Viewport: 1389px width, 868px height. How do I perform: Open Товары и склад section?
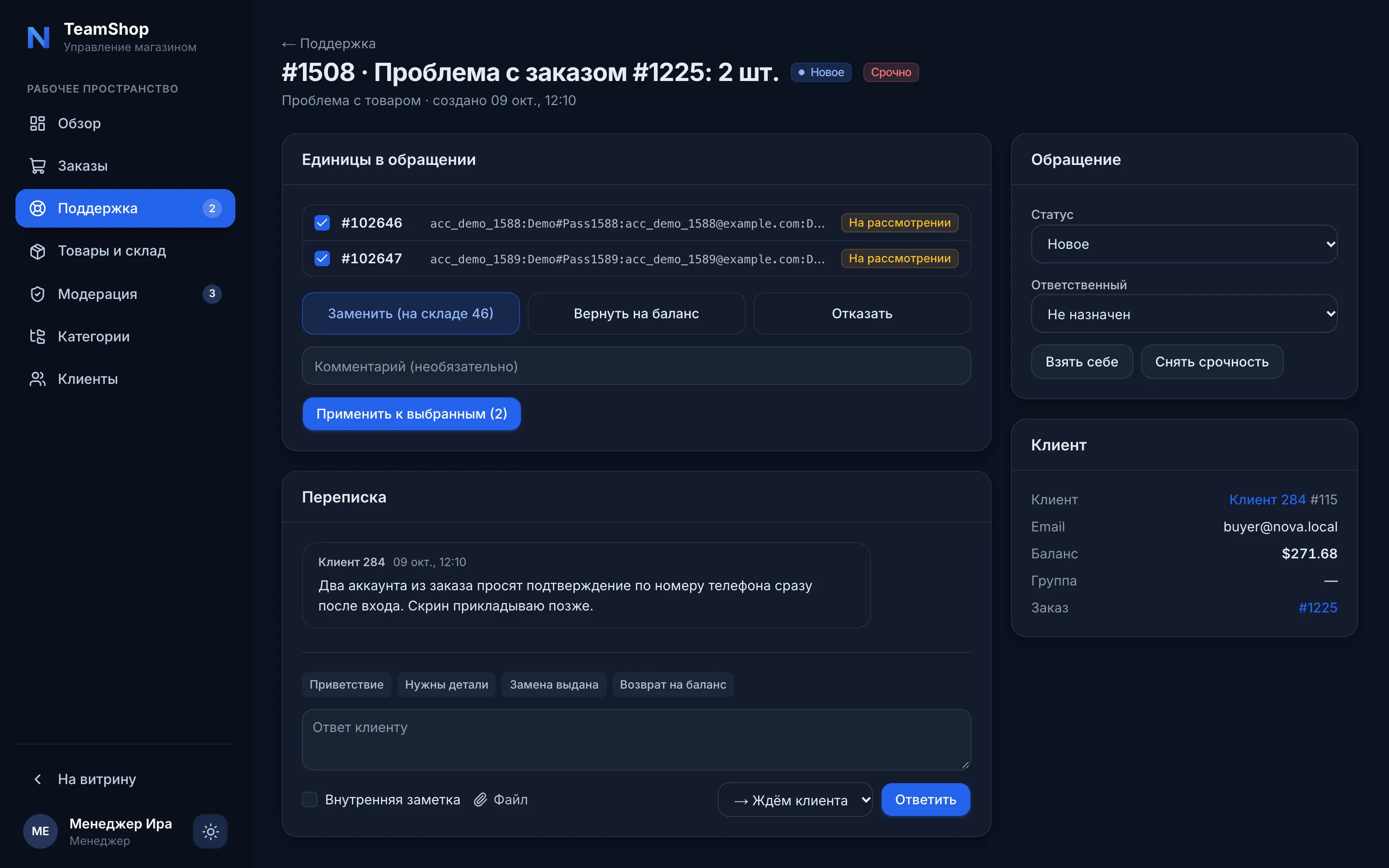[125, 251]
